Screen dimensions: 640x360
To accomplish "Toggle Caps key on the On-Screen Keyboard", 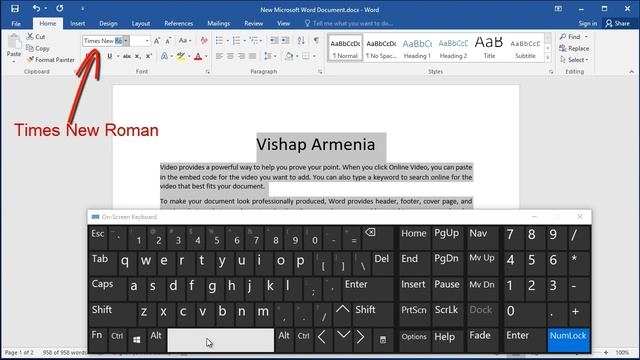I will tap(107, 288).
